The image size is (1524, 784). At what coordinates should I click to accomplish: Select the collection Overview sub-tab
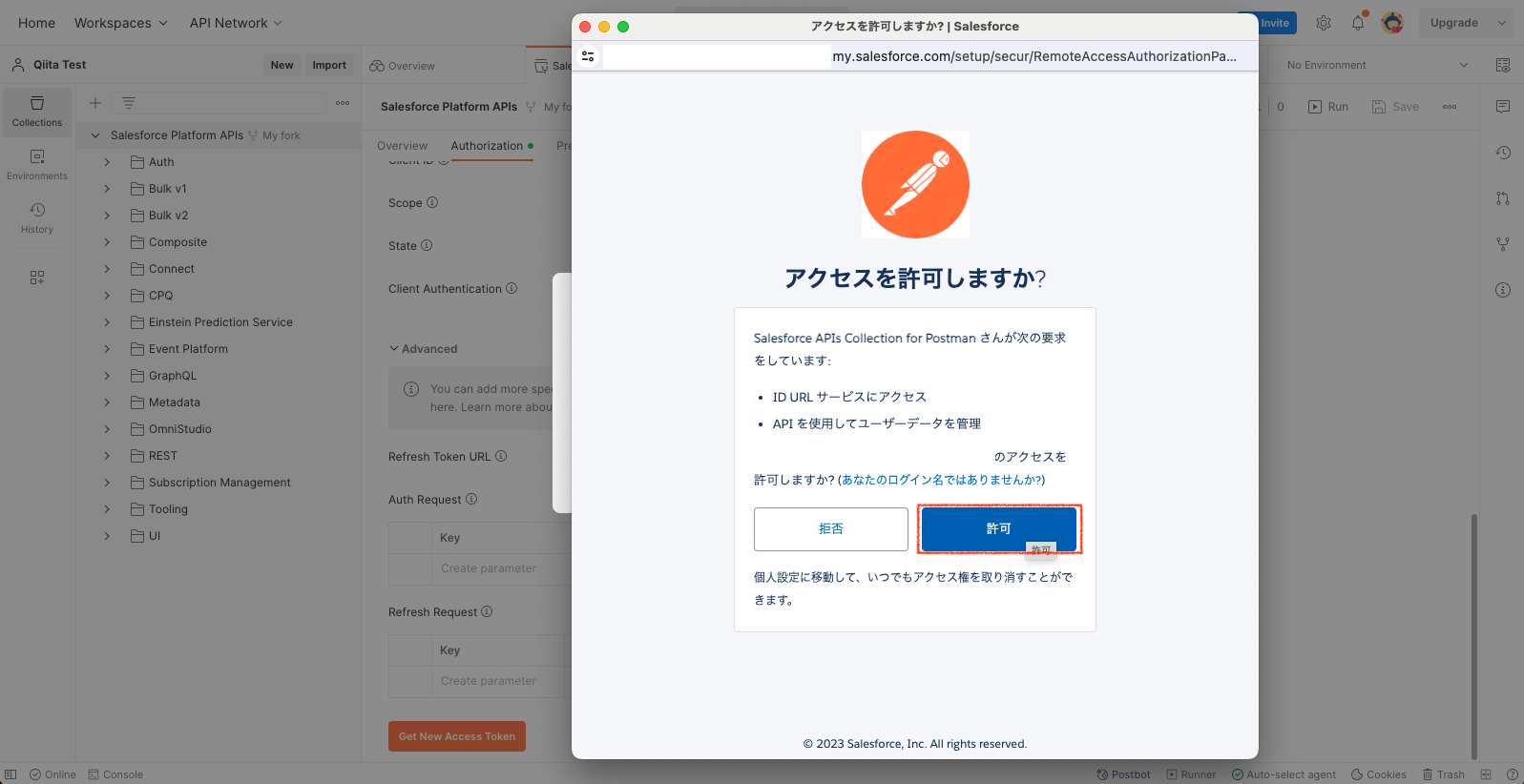[402, 146]
